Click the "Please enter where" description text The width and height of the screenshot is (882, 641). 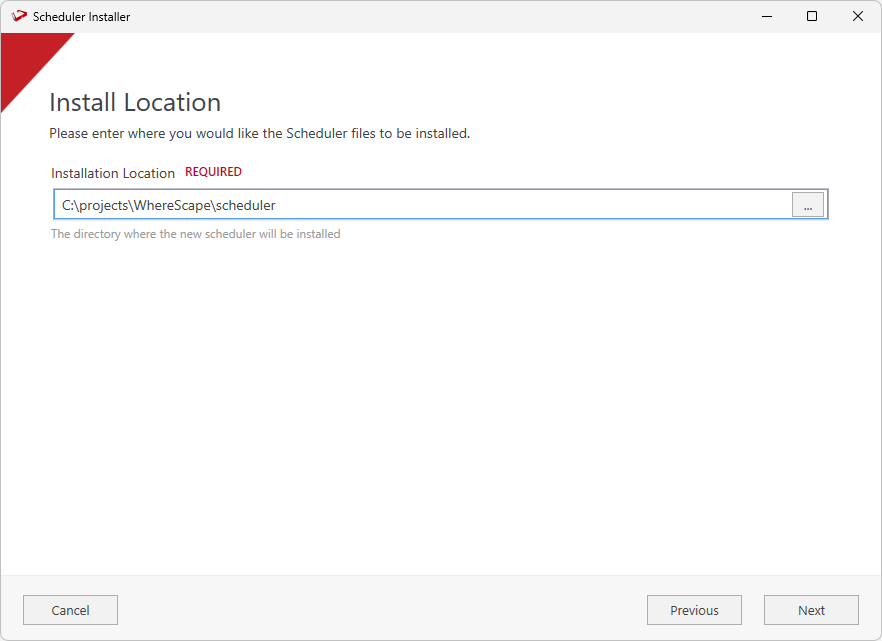pos(259,133)
